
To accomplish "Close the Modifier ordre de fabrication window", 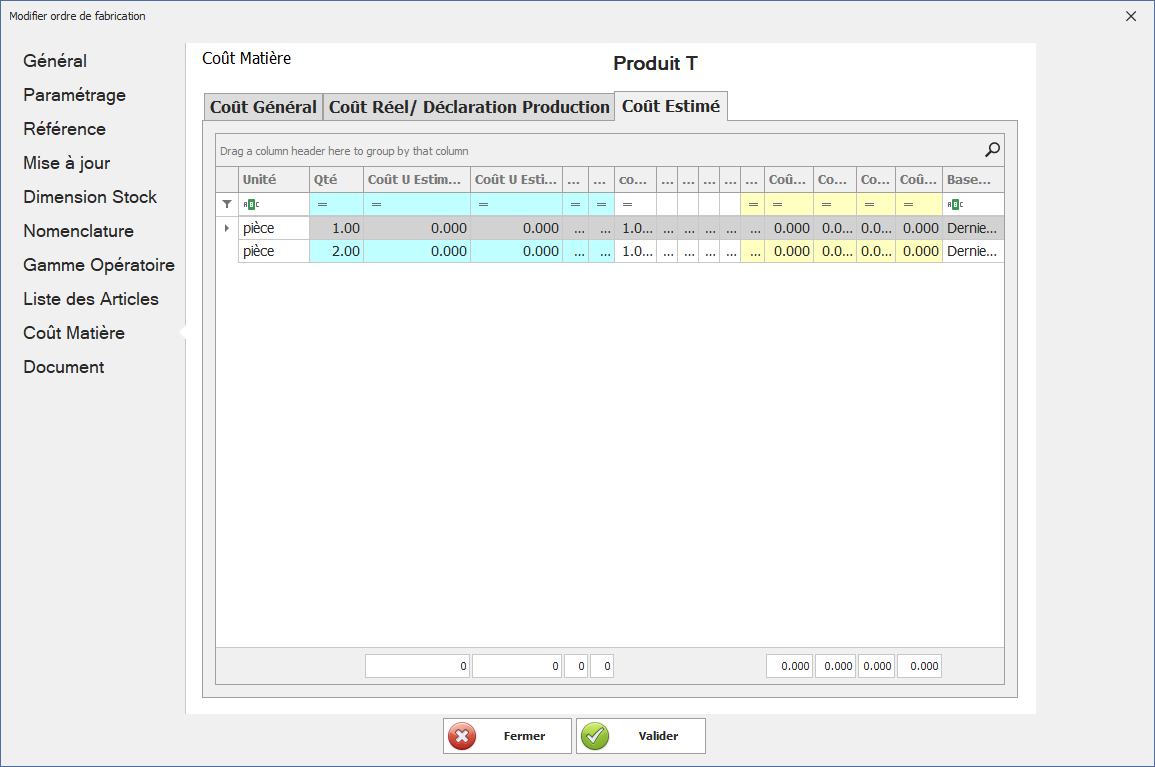I will click(1131, 16).
